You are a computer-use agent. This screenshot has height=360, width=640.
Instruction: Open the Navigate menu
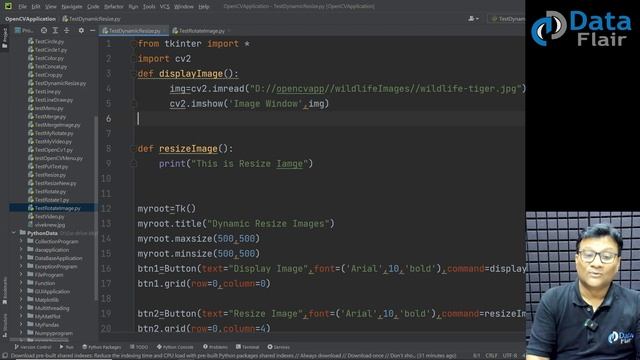[x=72, y=7]
